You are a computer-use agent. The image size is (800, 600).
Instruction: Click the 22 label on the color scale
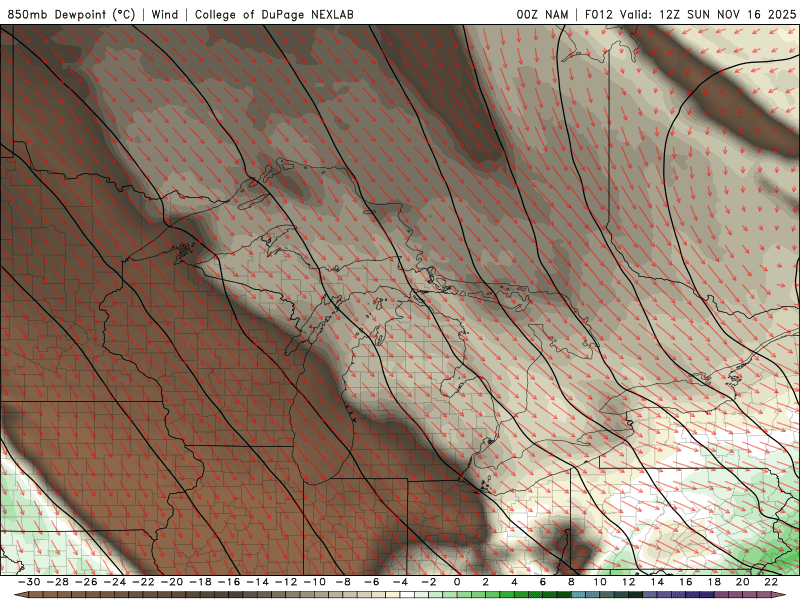[x=771, y=582]
